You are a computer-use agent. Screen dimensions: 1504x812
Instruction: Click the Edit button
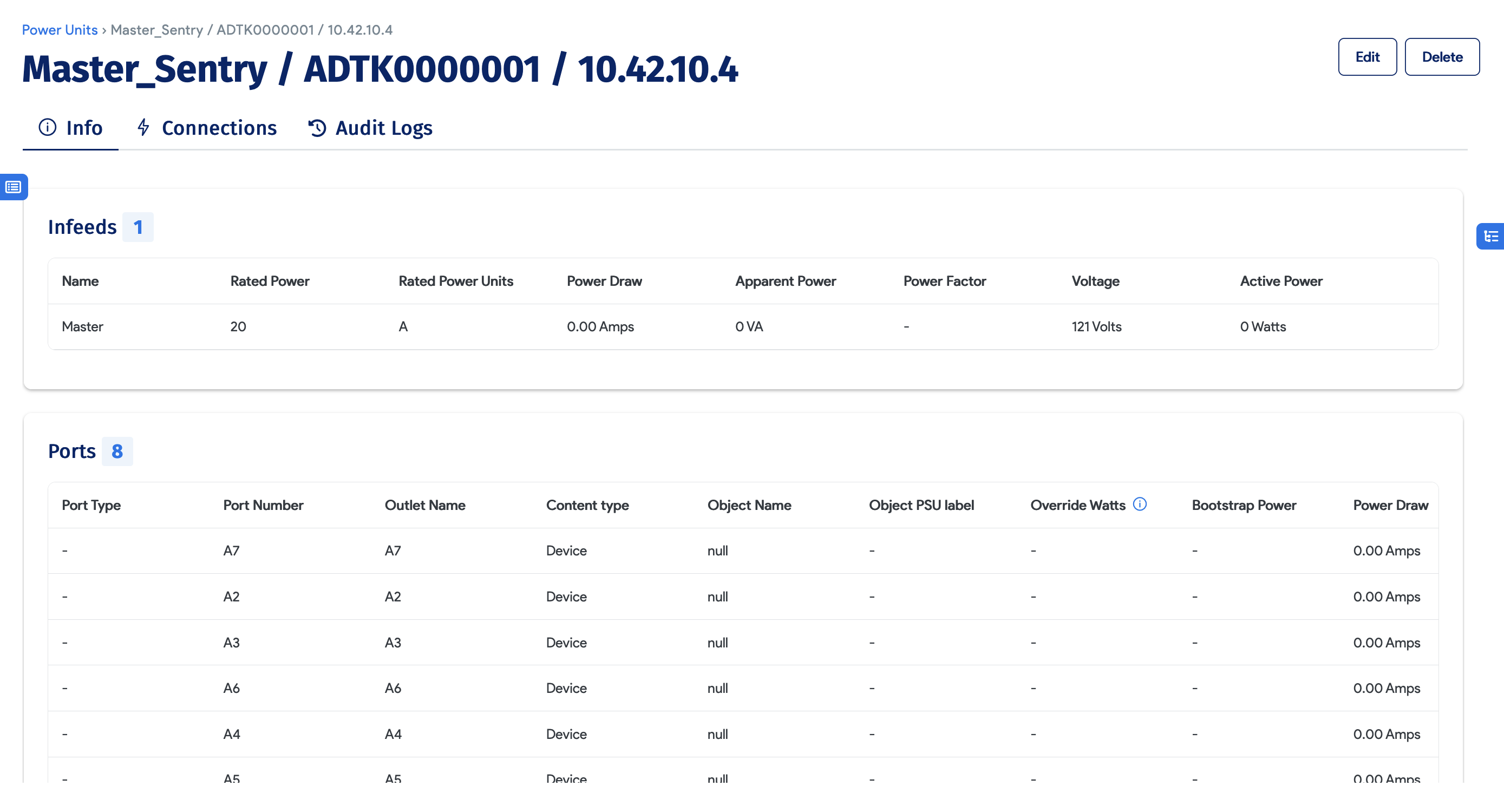(x=1367, y=57)
